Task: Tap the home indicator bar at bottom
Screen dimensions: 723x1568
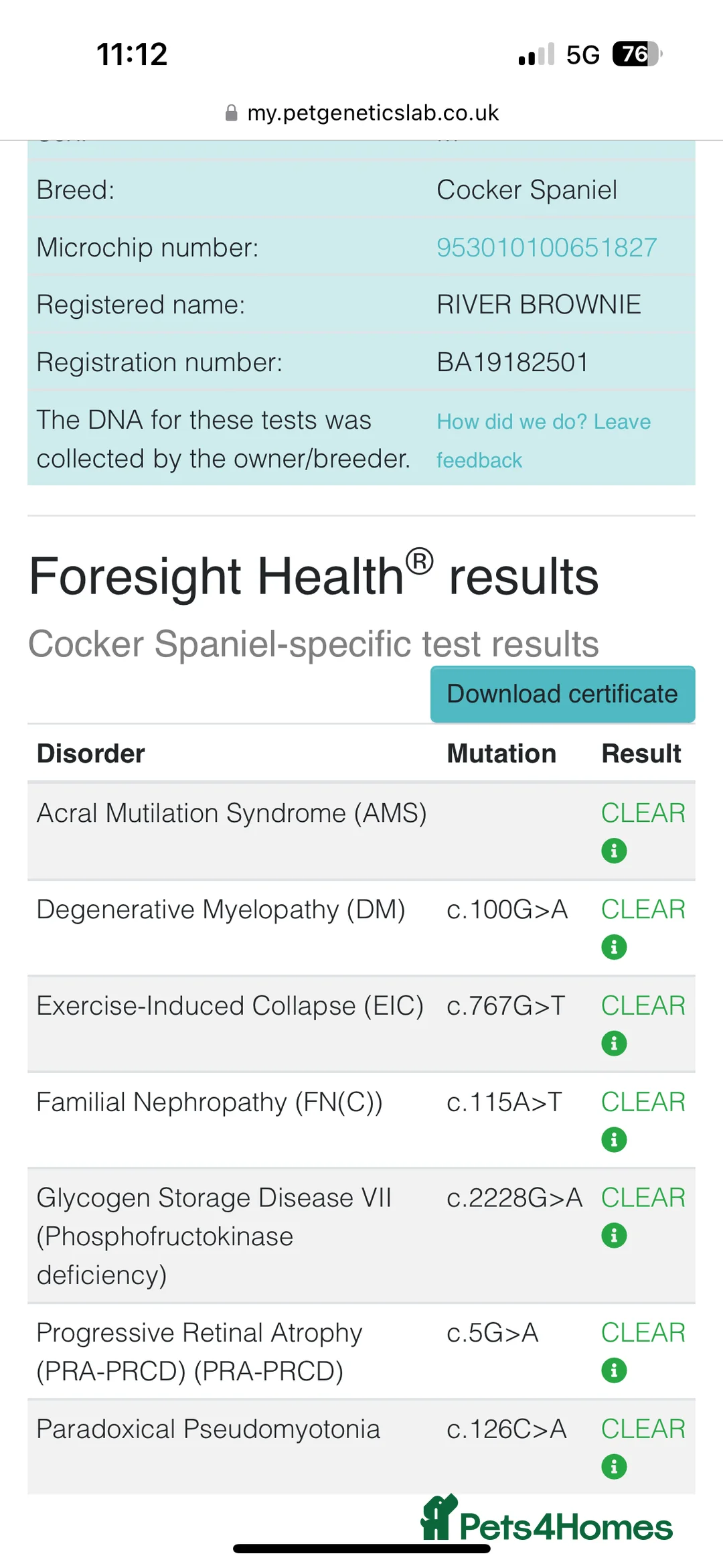Action: (x=361, y=1548)
